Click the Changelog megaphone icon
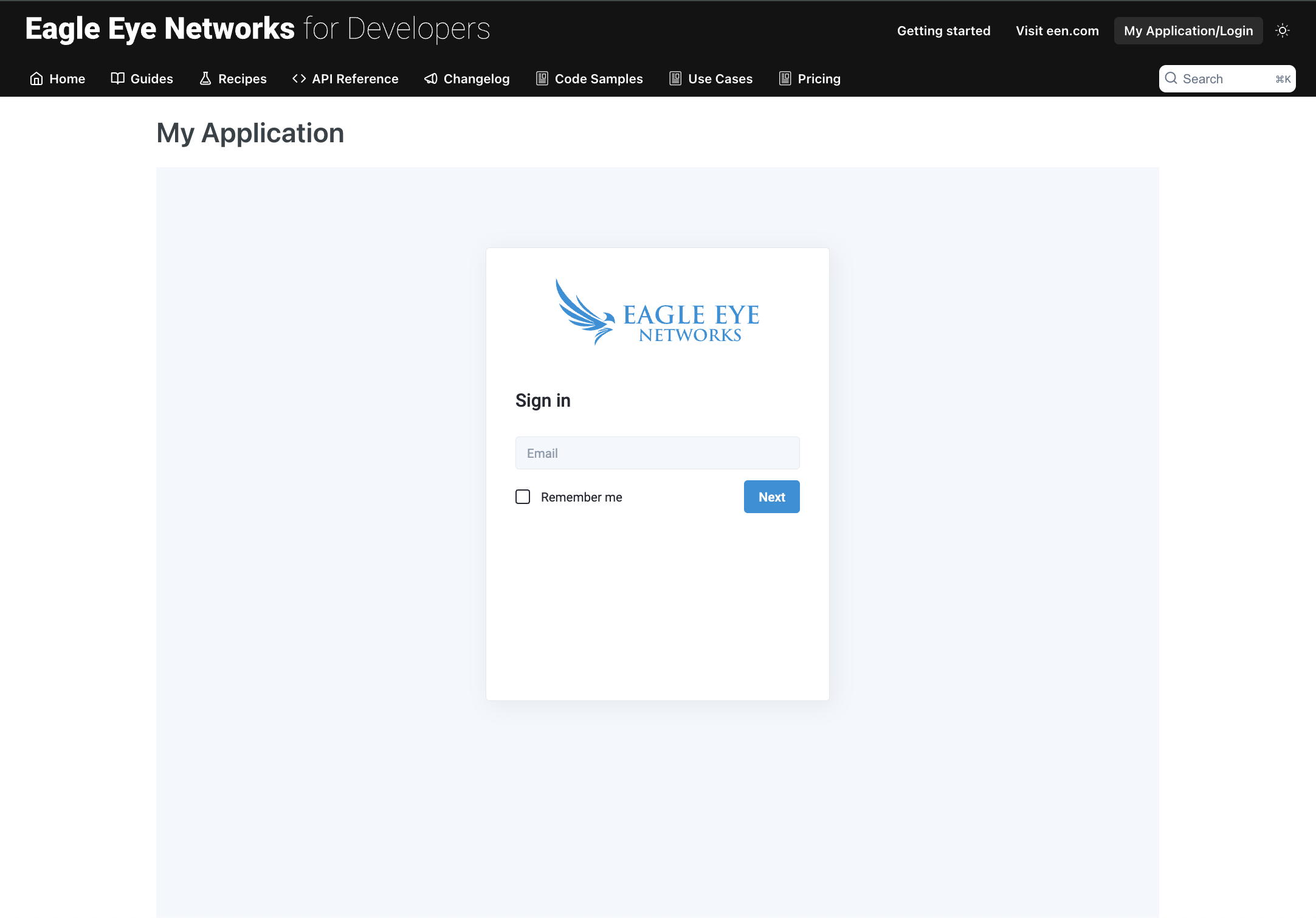This screenshot has width=1316, height=918. point(431,78)
